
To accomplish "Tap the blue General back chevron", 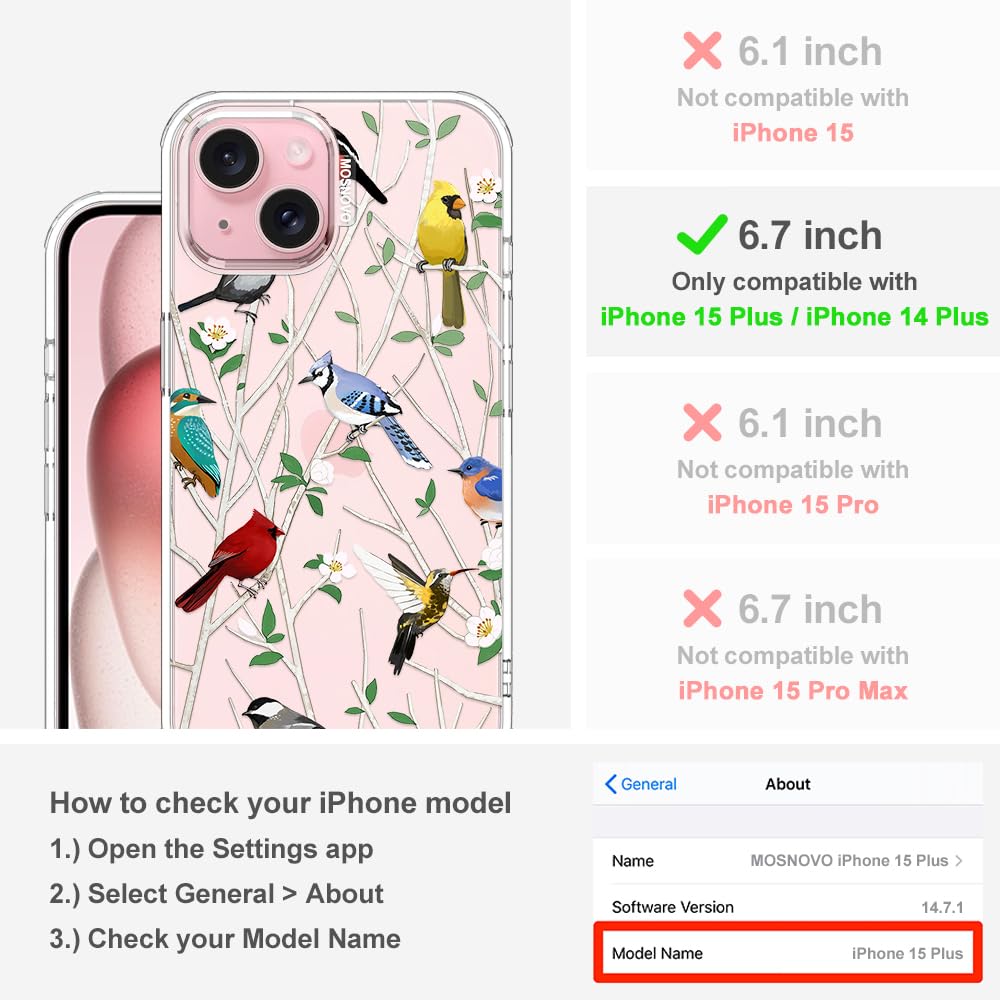I will (610, 784).
